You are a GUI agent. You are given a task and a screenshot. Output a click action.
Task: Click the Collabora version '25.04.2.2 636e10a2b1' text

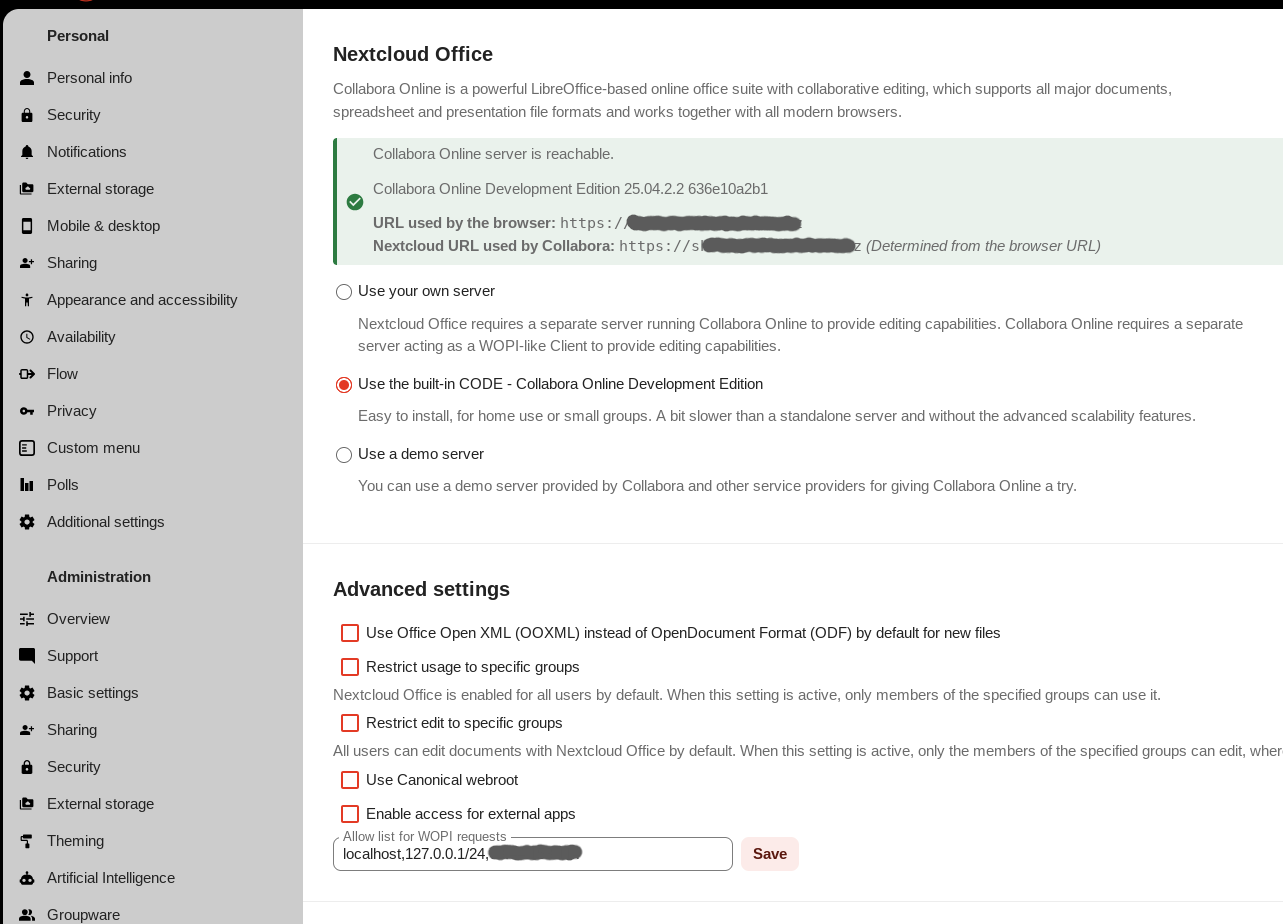click(696, 189)
